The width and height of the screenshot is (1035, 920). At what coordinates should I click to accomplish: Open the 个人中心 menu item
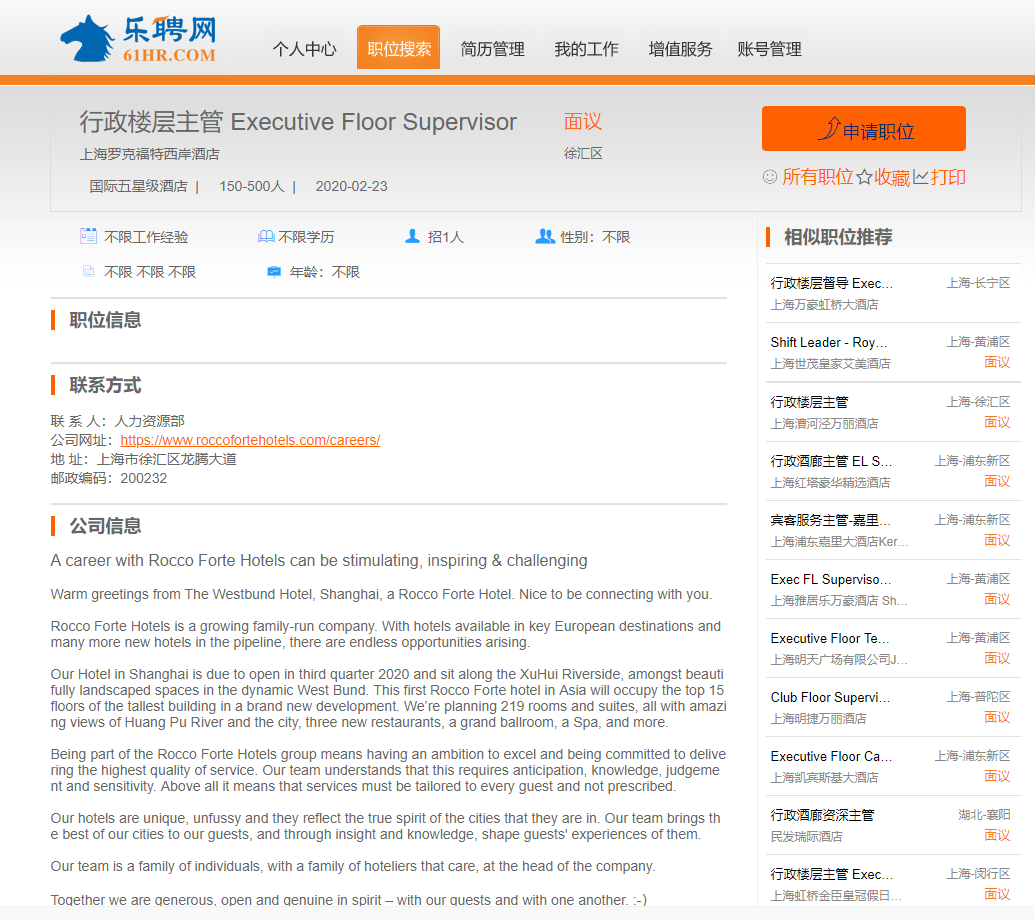tap(304, 49)
